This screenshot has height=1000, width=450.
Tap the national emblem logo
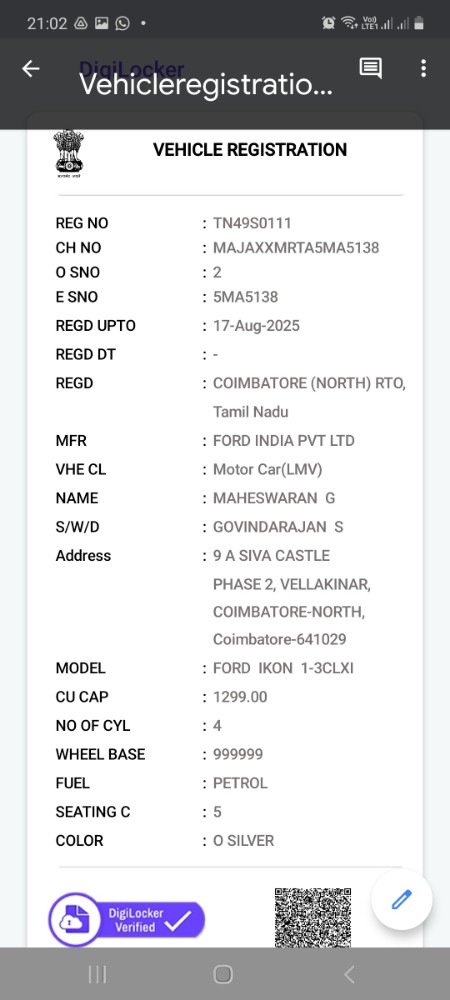point(68,153)
